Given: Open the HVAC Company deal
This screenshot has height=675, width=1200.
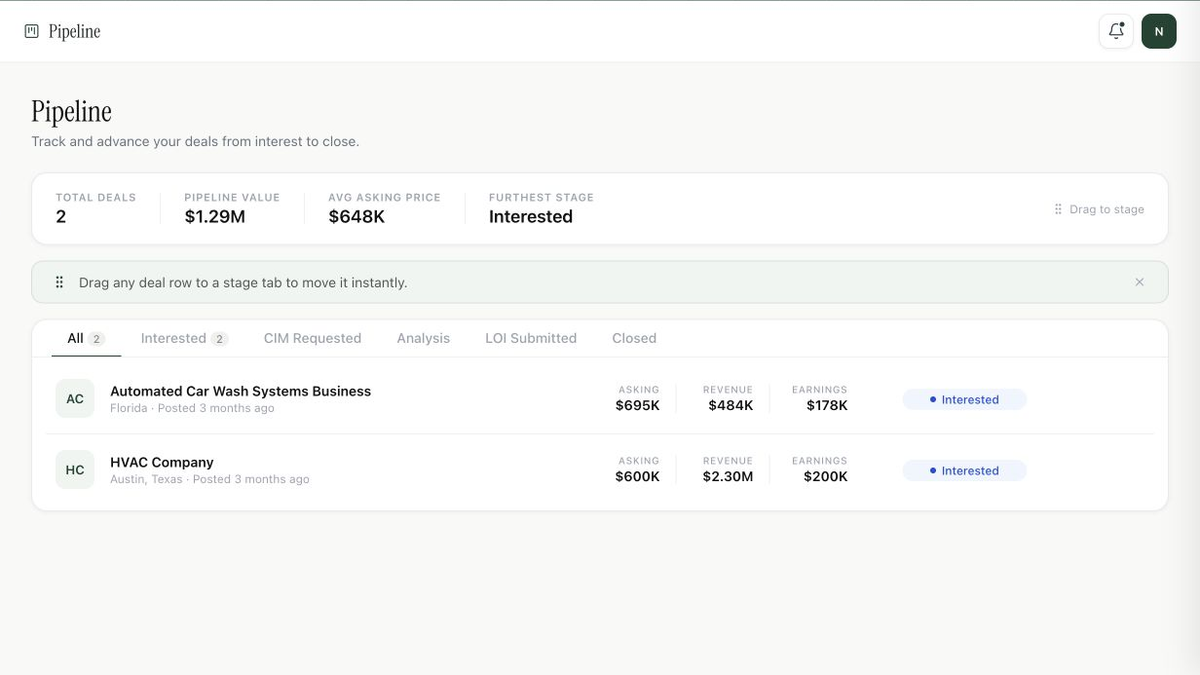Looking at the screenshot, I should coord(162,462).
